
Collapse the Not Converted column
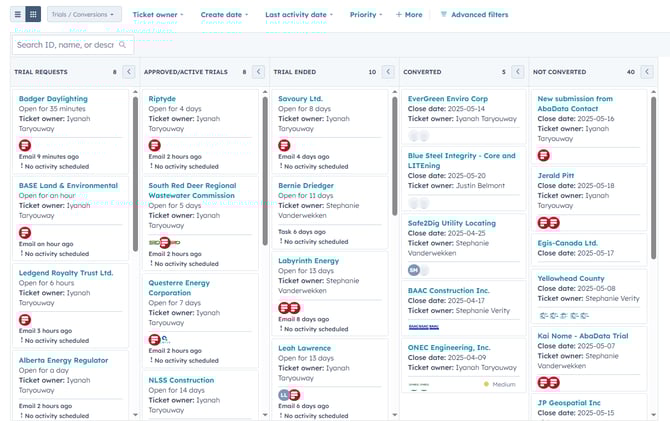coord(648,72)
